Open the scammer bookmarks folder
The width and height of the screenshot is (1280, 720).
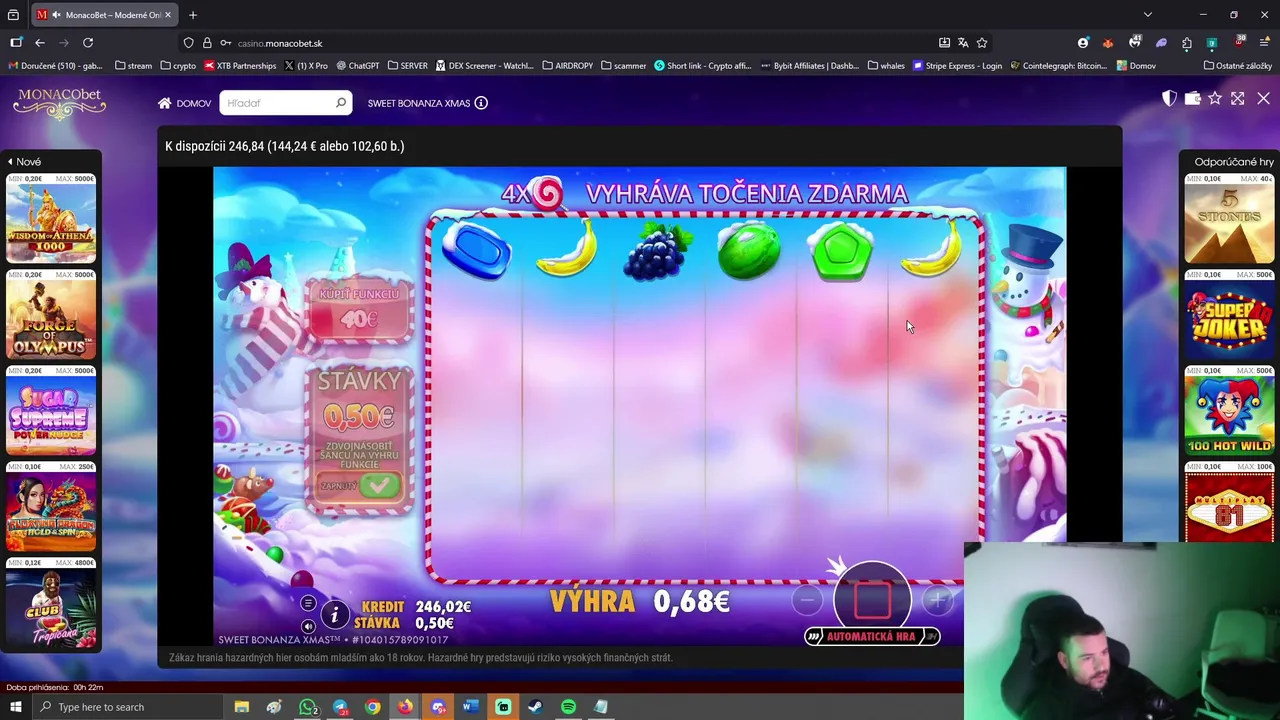624,66
